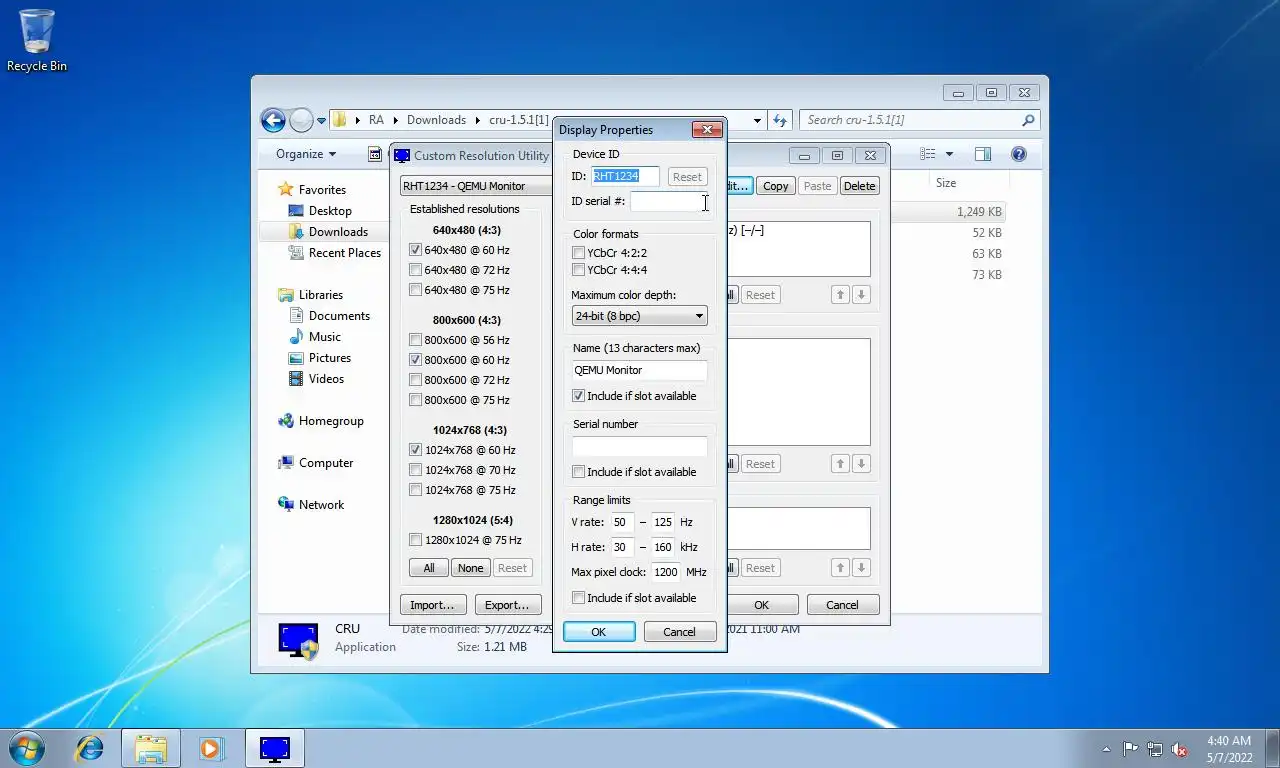Click the Explorer Back navigation arrow
This screenshot has width=1280, height=768.
coord(273,120)
